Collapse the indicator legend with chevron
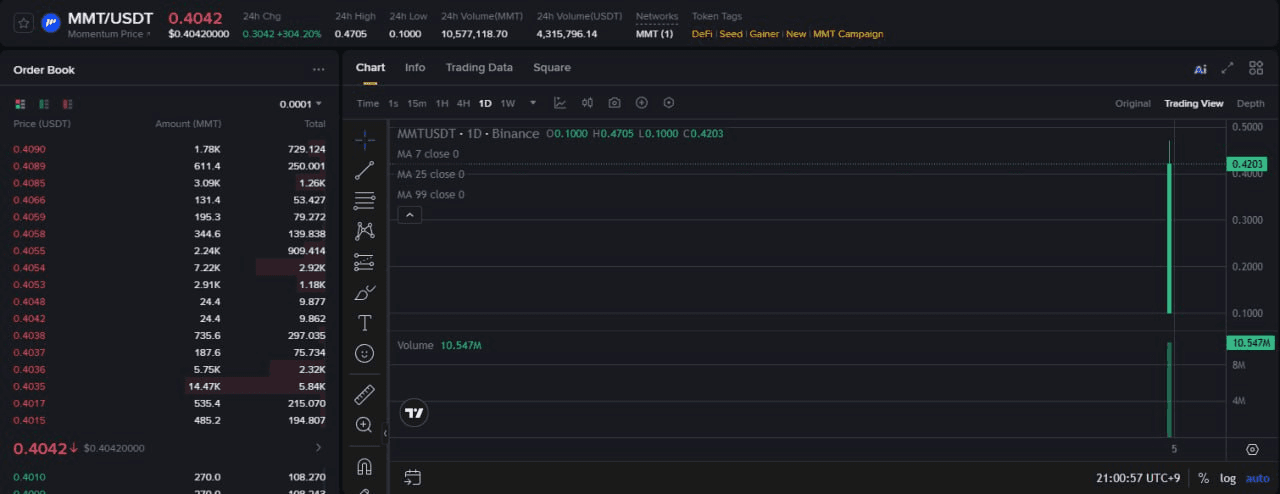 pyautogui.click(x=409, y=214)
